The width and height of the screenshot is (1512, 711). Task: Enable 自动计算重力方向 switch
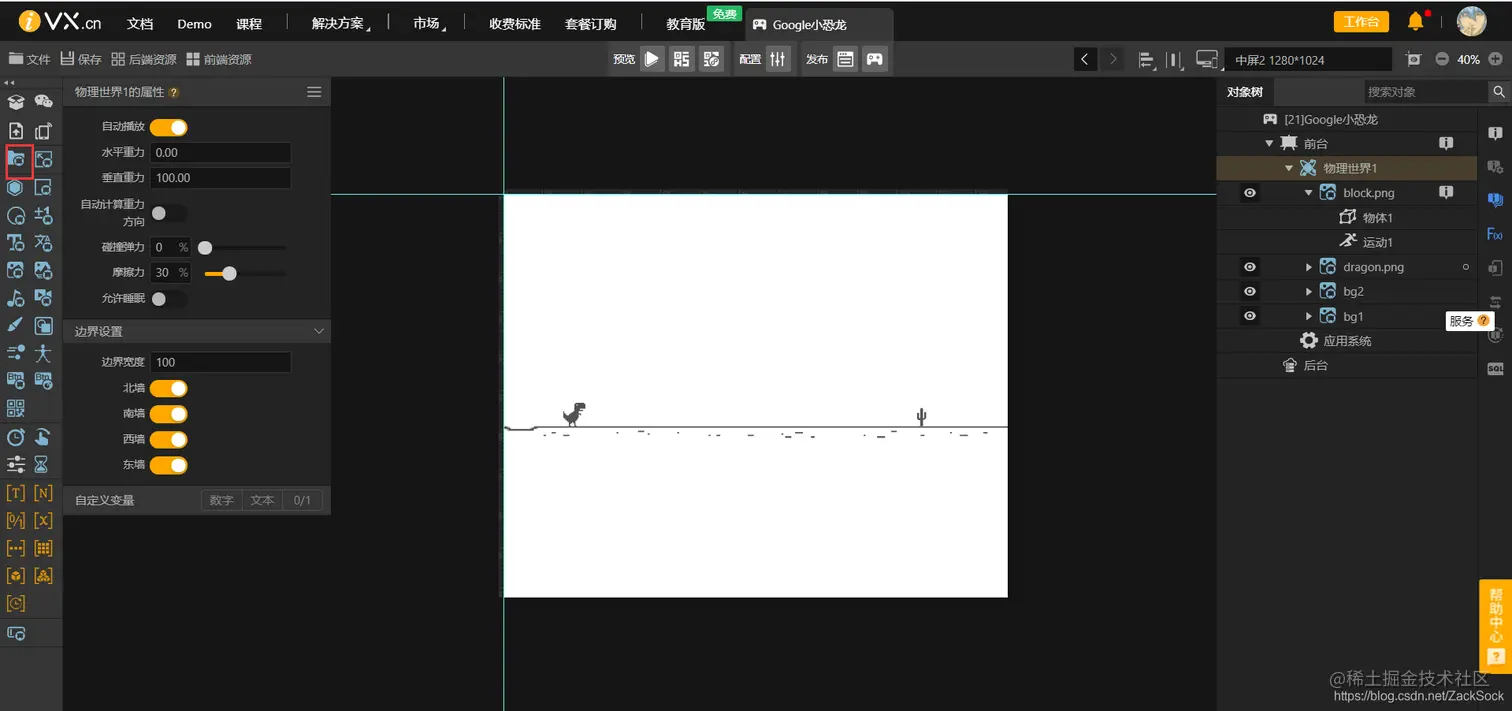point(169,213)
